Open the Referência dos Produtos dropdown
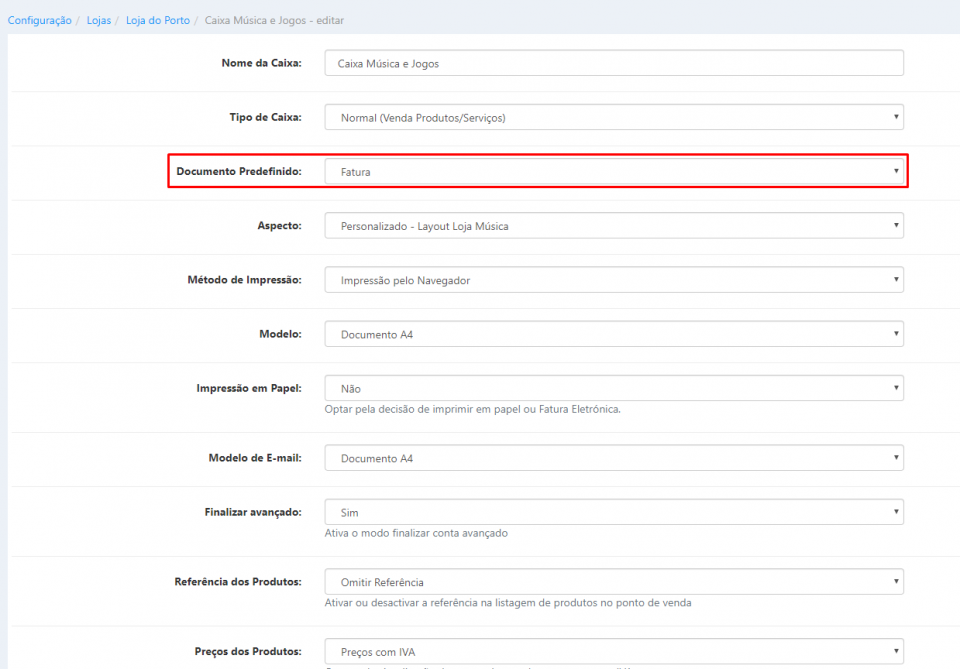Screen dimensions: 960x669 pos(614,582)
